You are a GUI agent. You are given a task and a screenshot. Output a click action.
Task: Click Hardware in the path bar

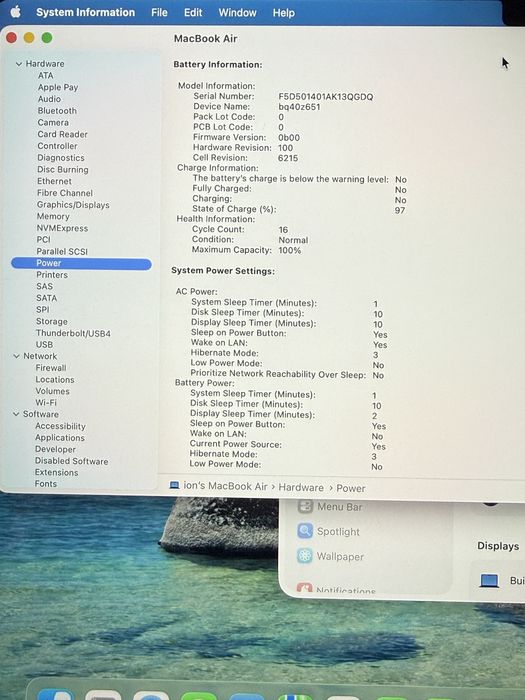coord(301,488)
